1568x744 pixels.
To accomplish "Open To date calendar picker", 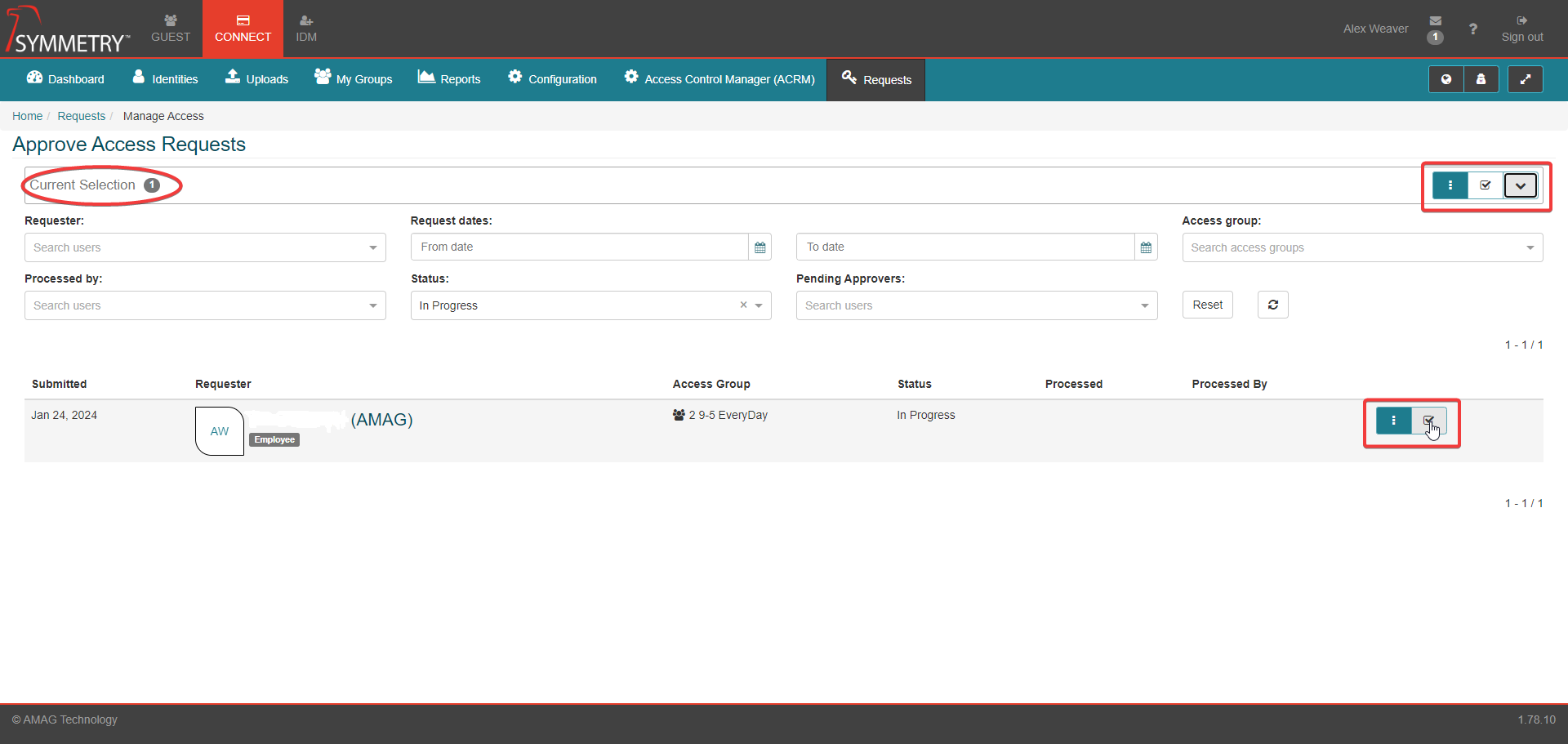I will point(1146,247).
